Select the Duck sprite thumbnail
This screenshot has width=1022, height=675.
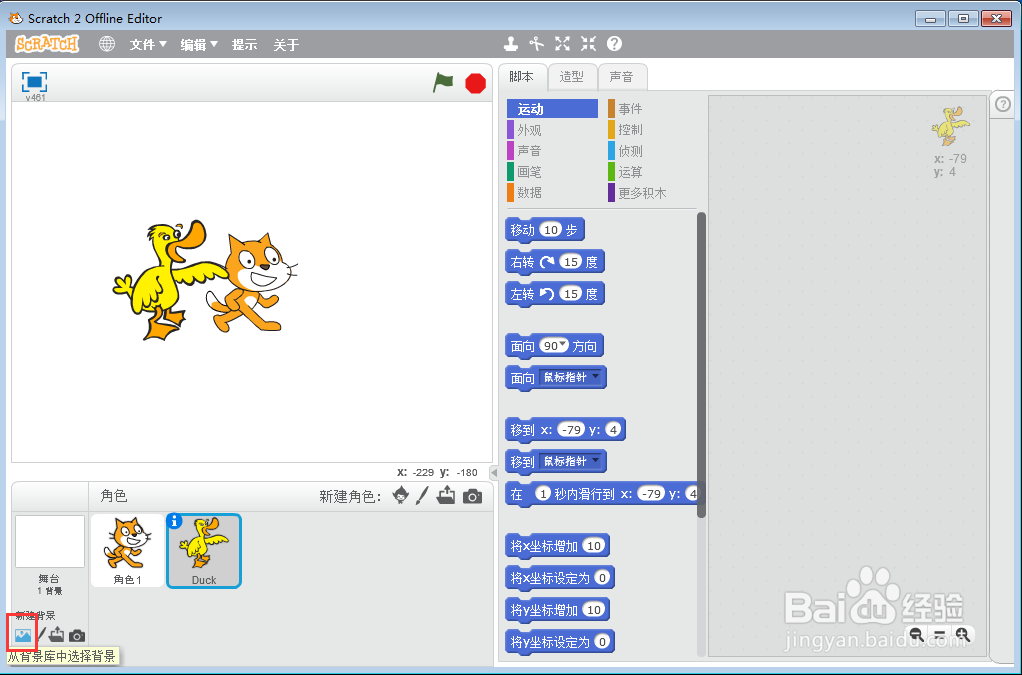(x=204, y=551)
